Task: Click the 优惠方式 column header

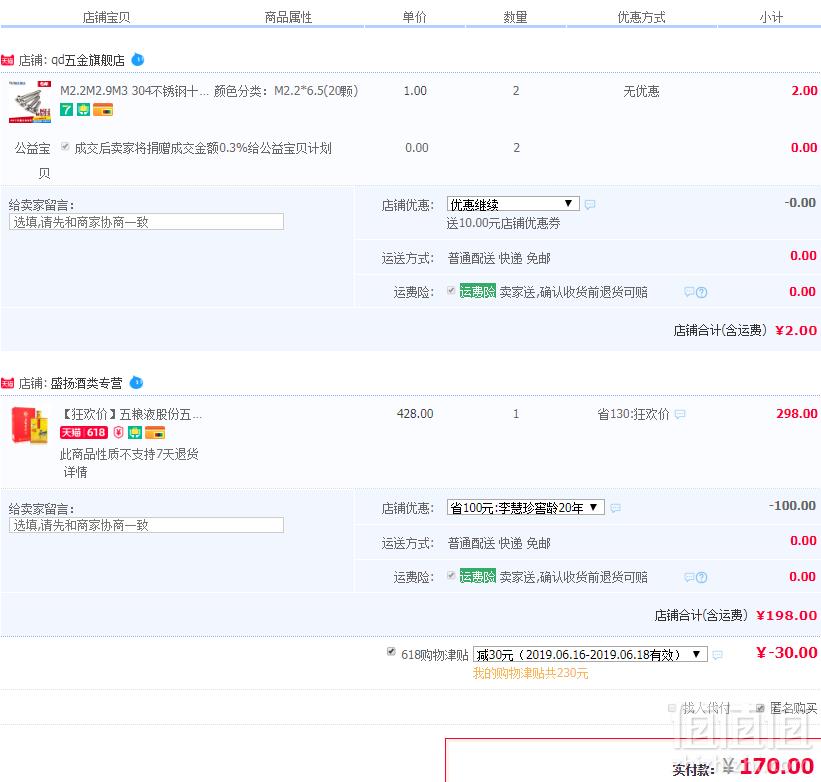Action: tap(641, 17)
